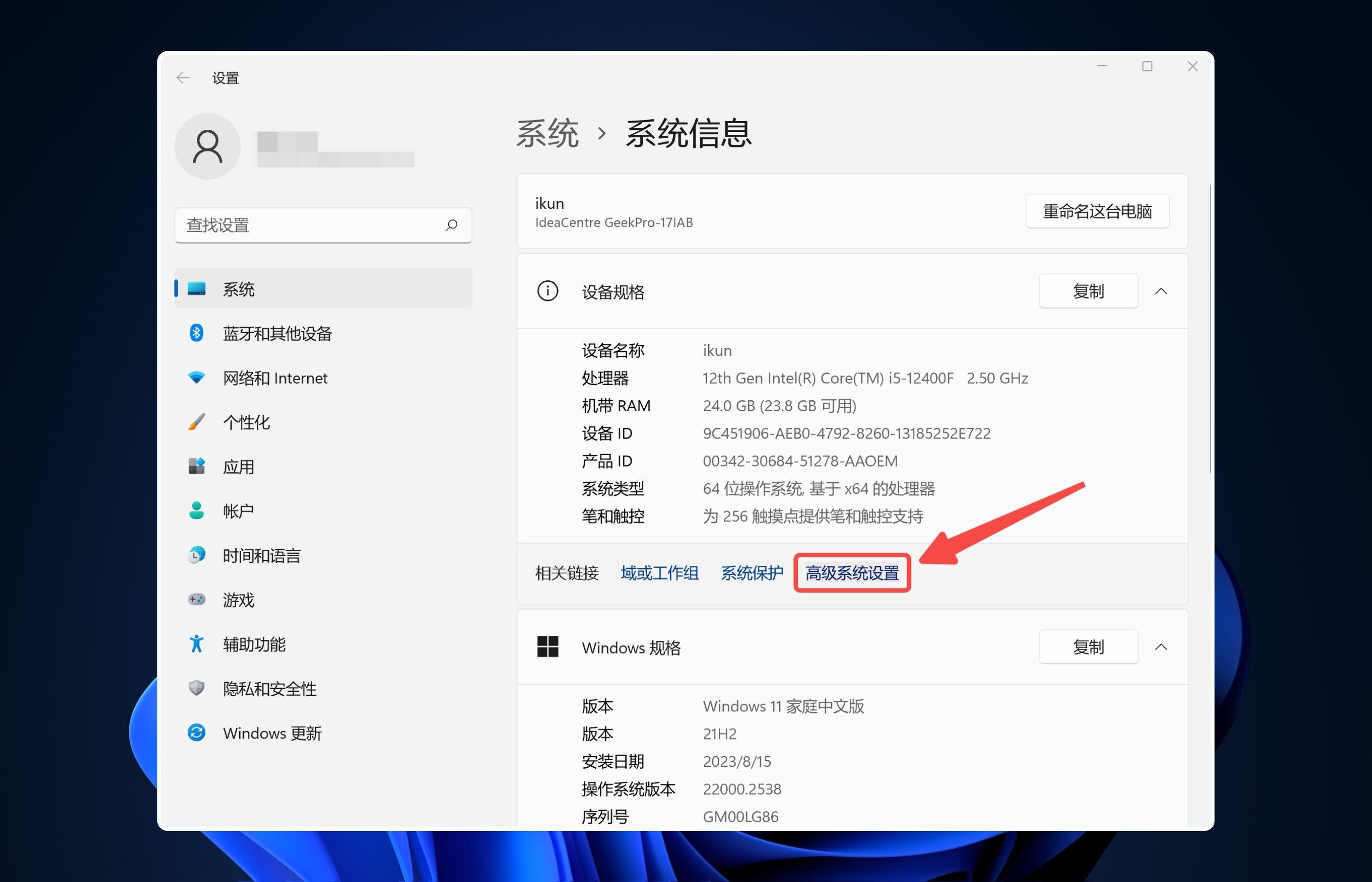Select 设备名称 value ikun
This screenshot has width=1372, height=882.
pyautogui.click(x=717, y=350)
